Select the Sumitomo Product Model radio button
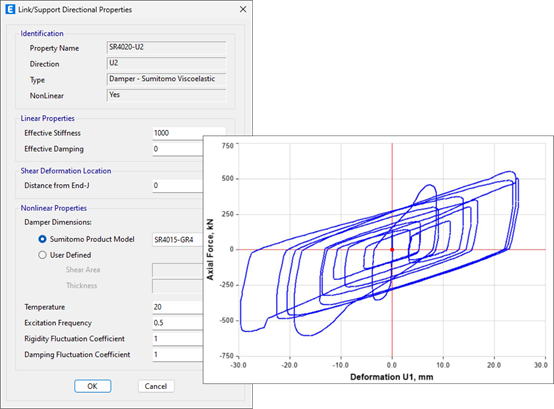Viewport: 554px width, 409px height. point(42,239)
